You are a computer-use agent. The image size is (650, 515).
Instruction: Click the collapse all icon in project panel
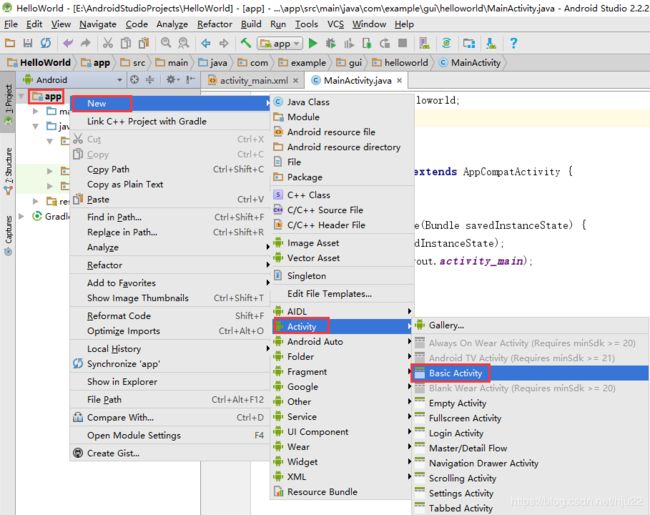tap(150, 80)
